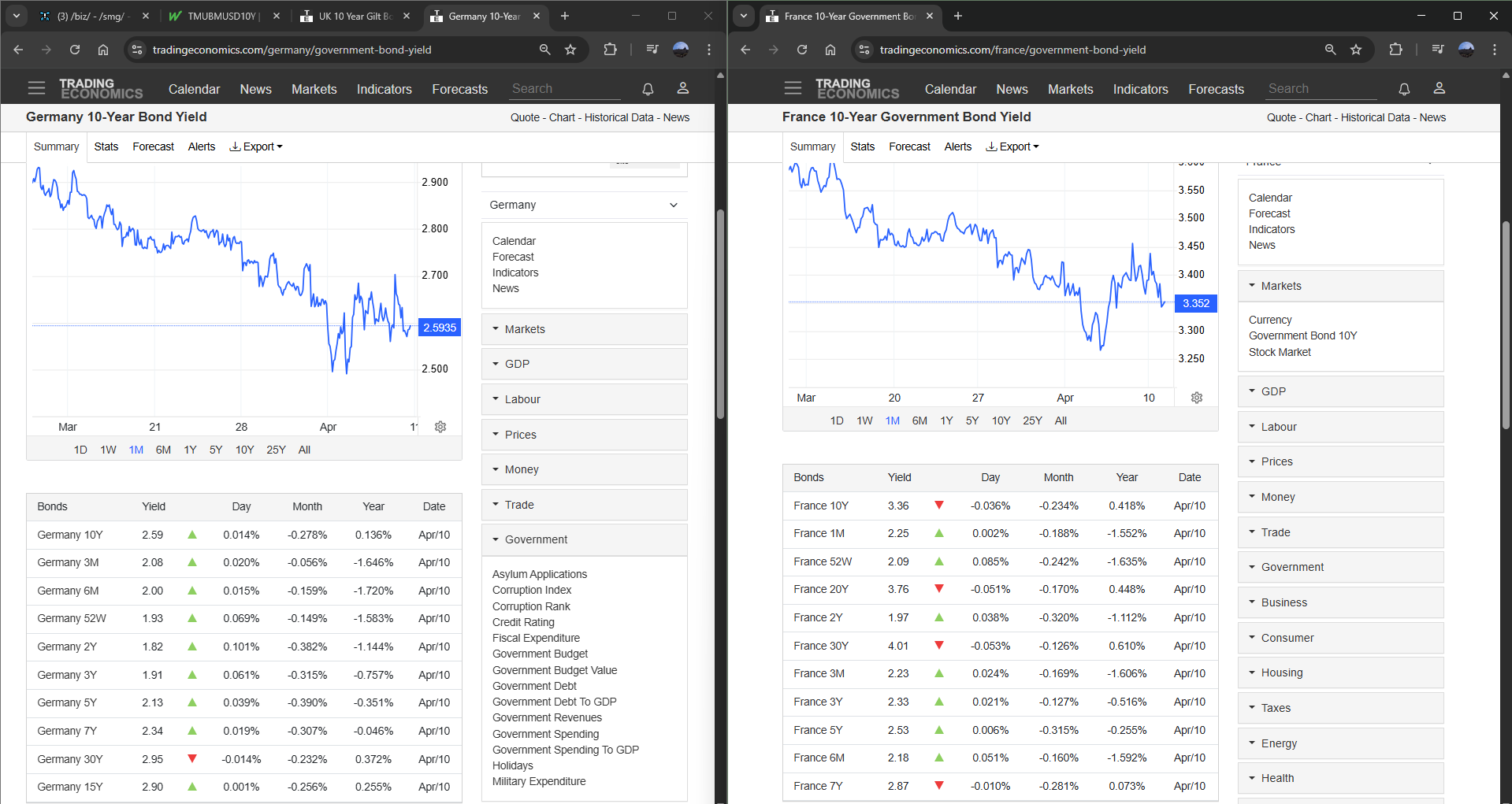Bookmark the France bond yield page

[1356, 50]
